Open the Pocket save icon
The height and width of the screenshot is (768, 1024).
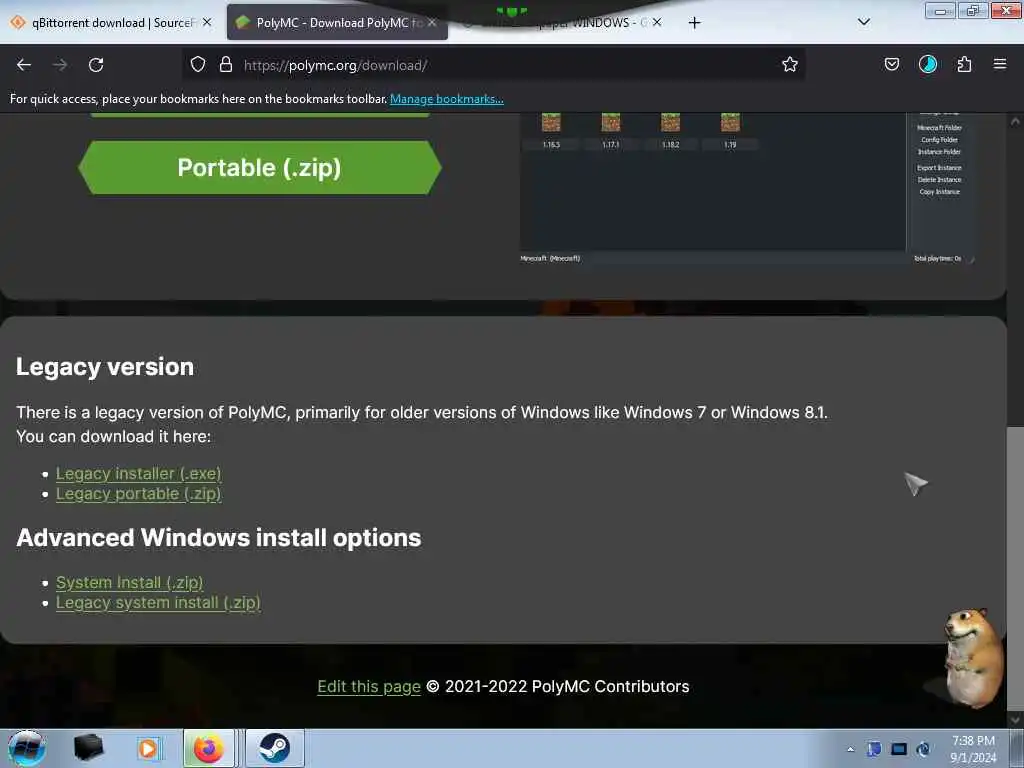891,65
